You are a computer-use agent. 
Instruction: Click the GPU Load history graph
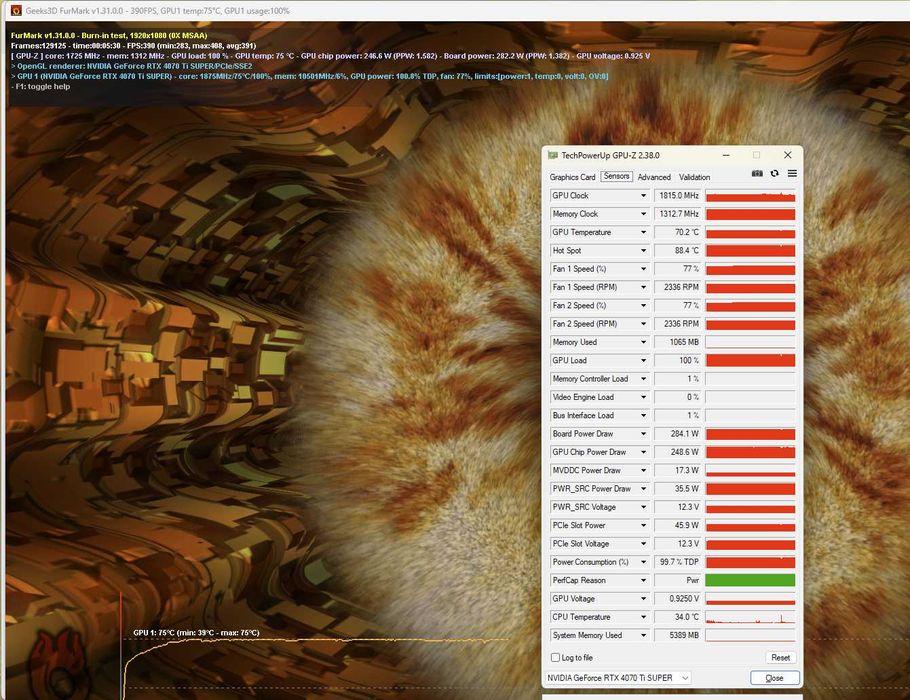tap(750, 360)
